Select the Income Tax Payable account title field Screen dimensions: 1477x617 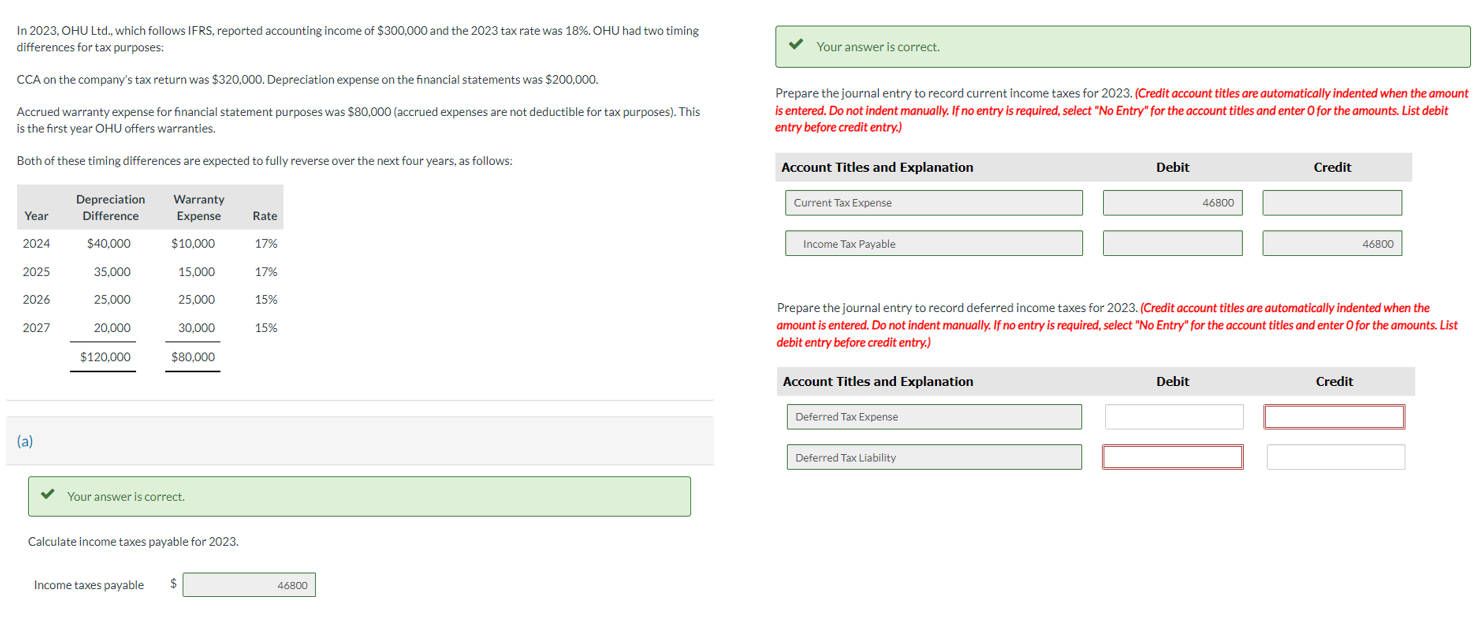933,242
